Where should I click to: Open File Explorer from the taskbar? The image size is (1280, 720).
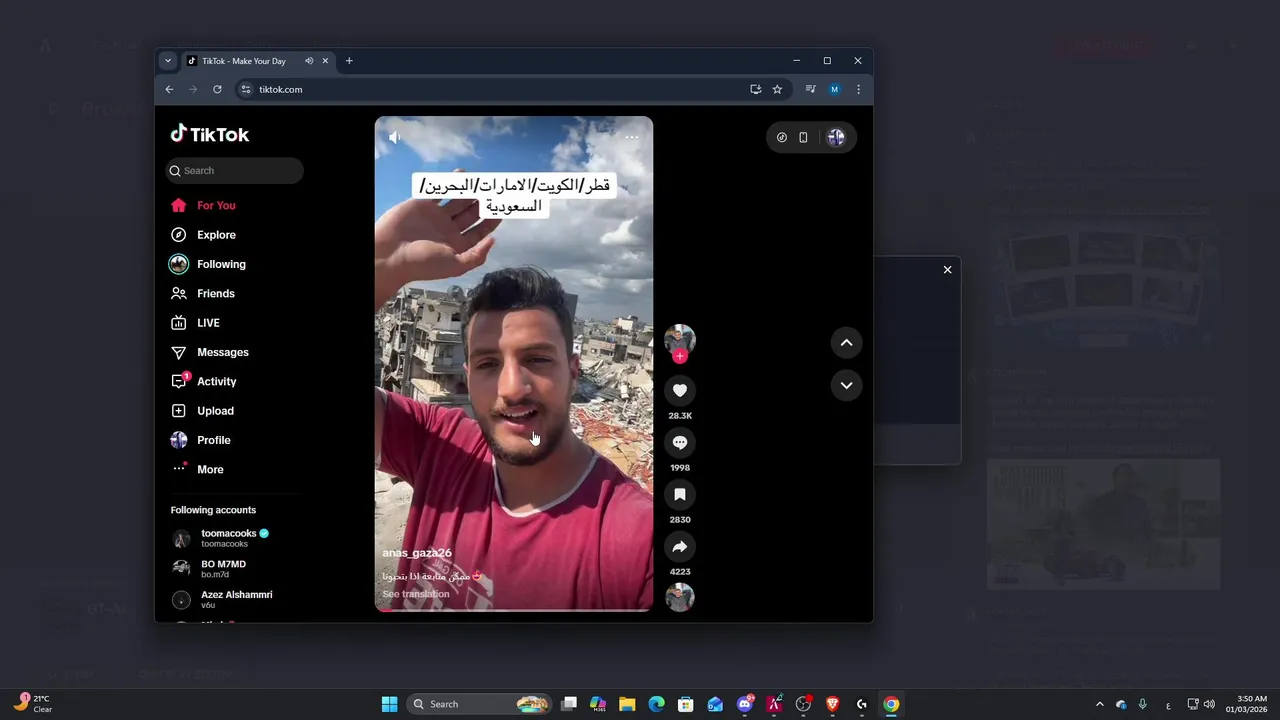coord(627,704)
